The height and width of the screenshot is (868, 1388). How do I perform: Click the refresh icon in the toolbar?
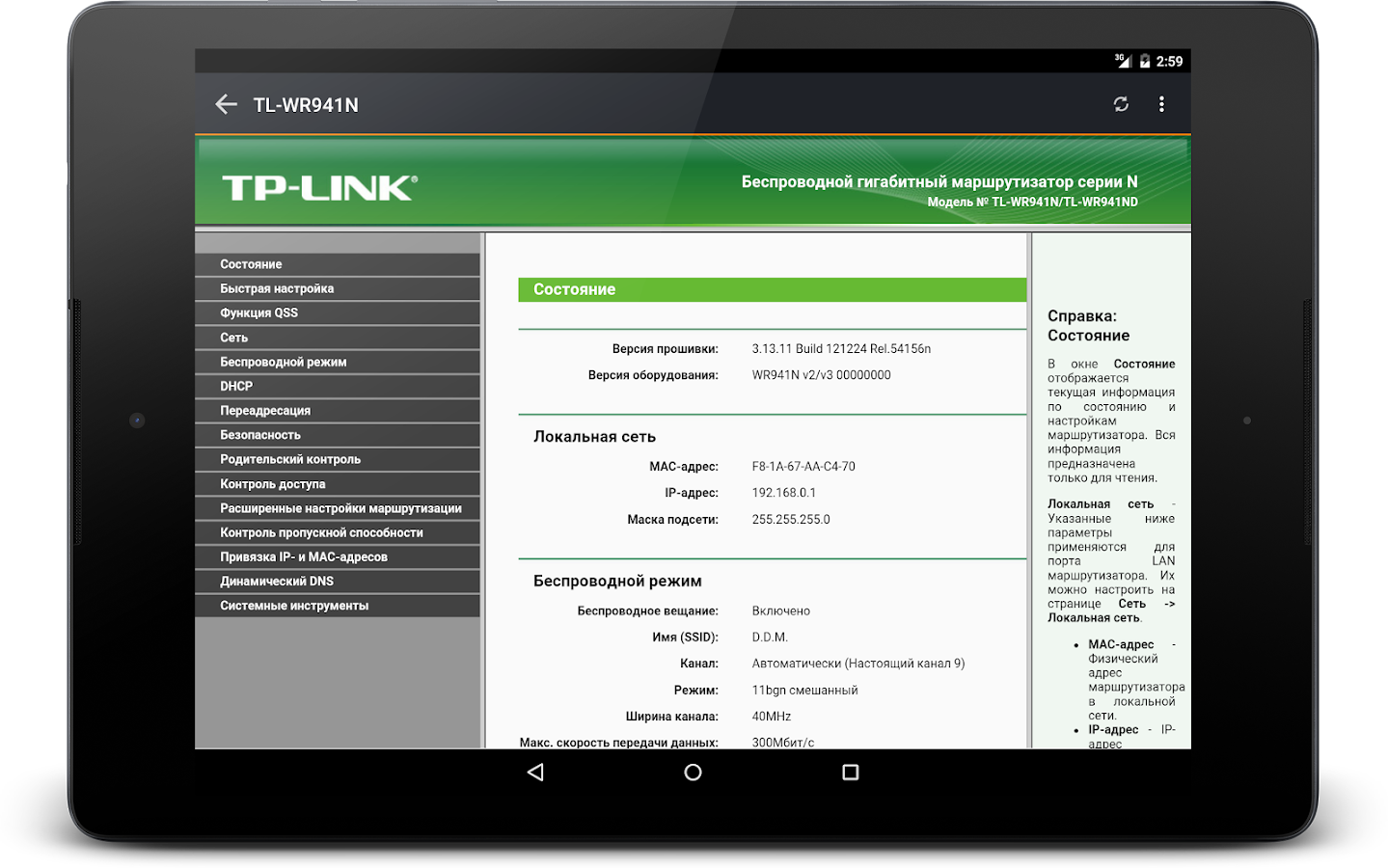pos(1121,104)
